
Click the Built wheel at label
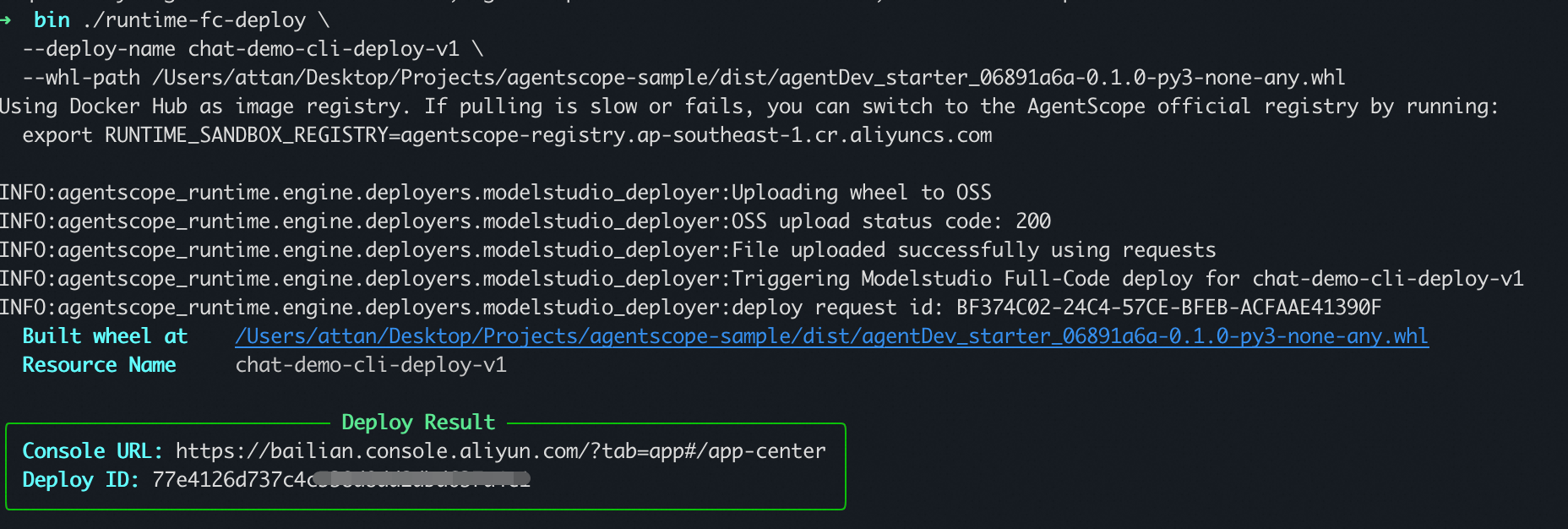pos(105,336)
